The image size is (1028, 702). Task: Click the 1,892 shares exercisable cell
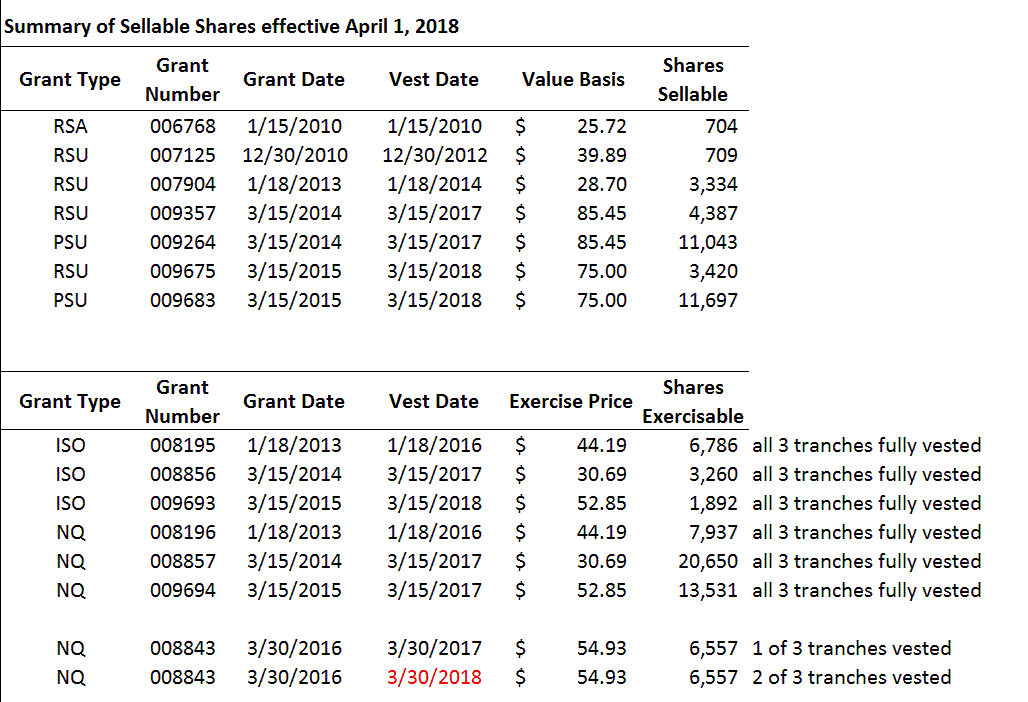(713, 503)
